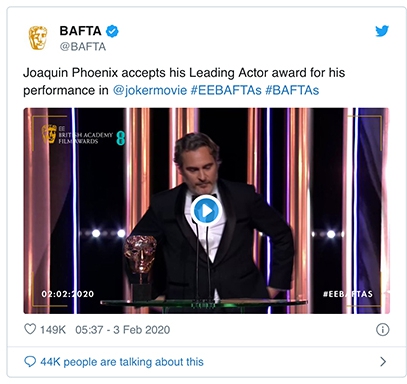Click the BAFTA account display name

point(80,31)
